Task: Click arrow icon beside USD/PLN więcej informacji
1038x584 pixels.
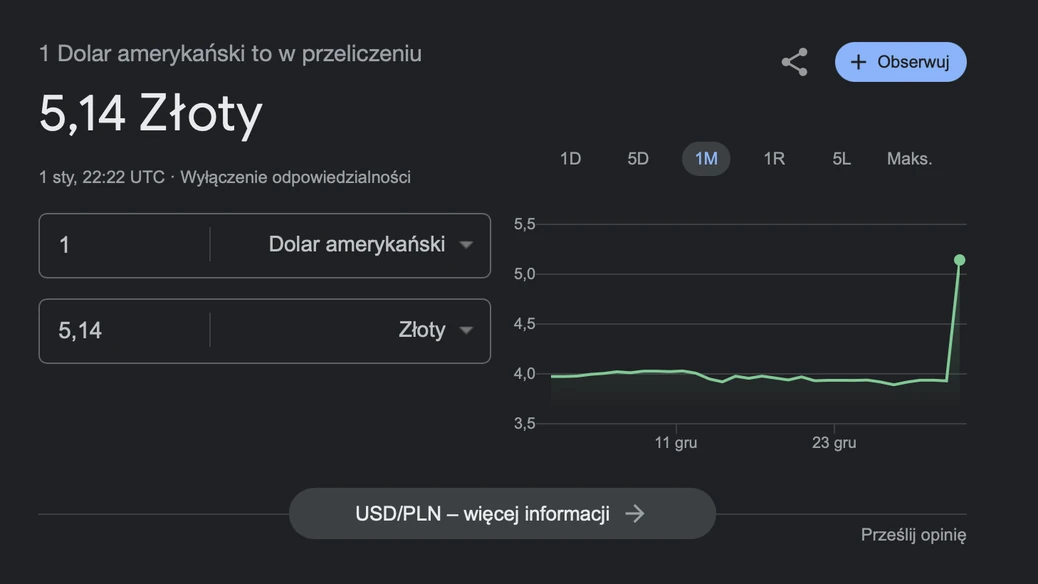Action: [635, 513]
